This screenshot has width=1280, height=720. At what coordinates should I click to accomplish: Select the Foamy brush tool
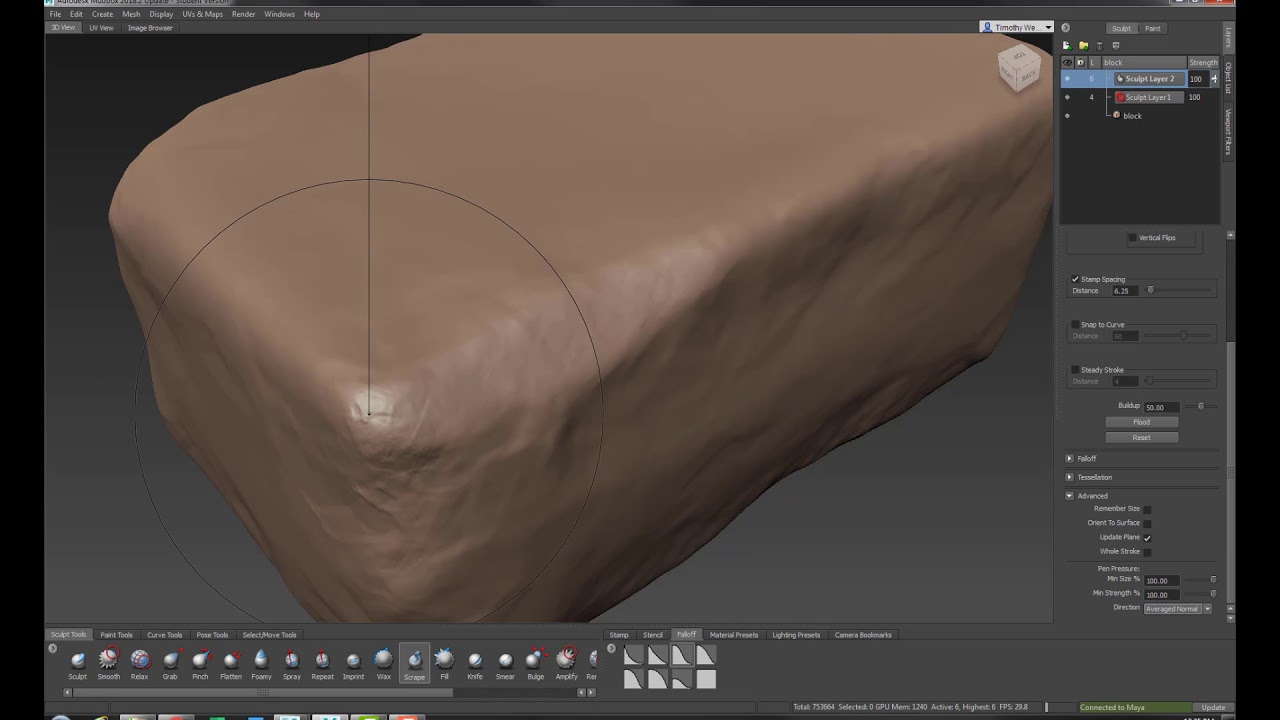(x=261, y=664)
